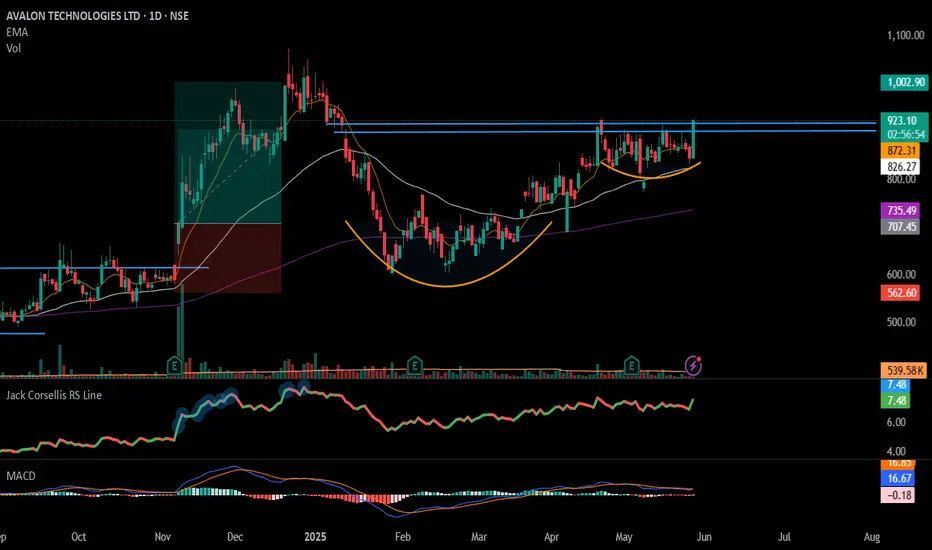This screenshot has width=932, height=550.
Task: Click the white 826.27 EMA value label
Action: pyautogui.click(x=900, y=166)
